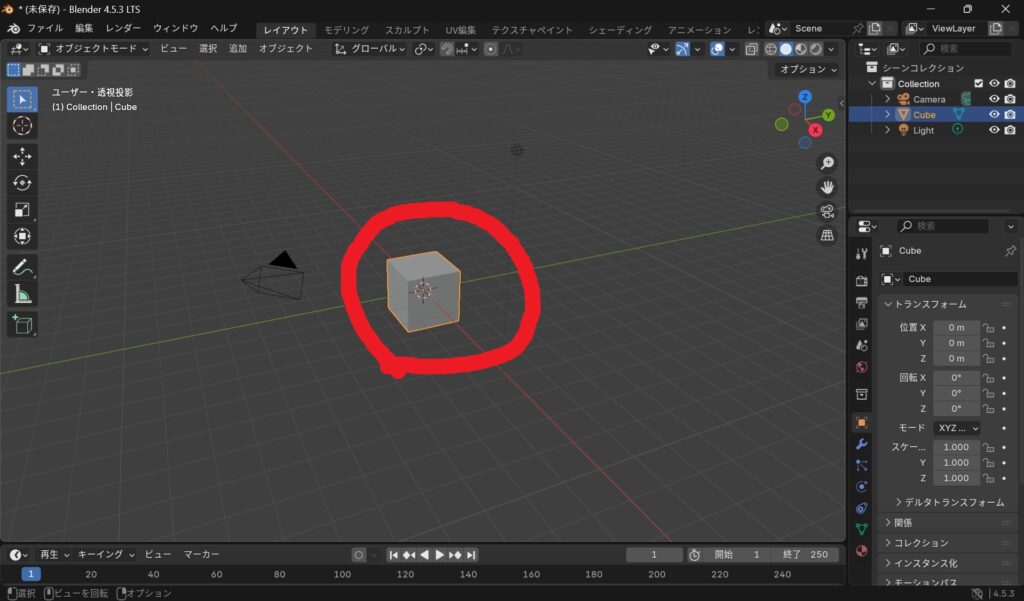Toggle the perspective/orthographic grid icon
The width and height of the screenshot is (1024, 601).
point(827,236)
